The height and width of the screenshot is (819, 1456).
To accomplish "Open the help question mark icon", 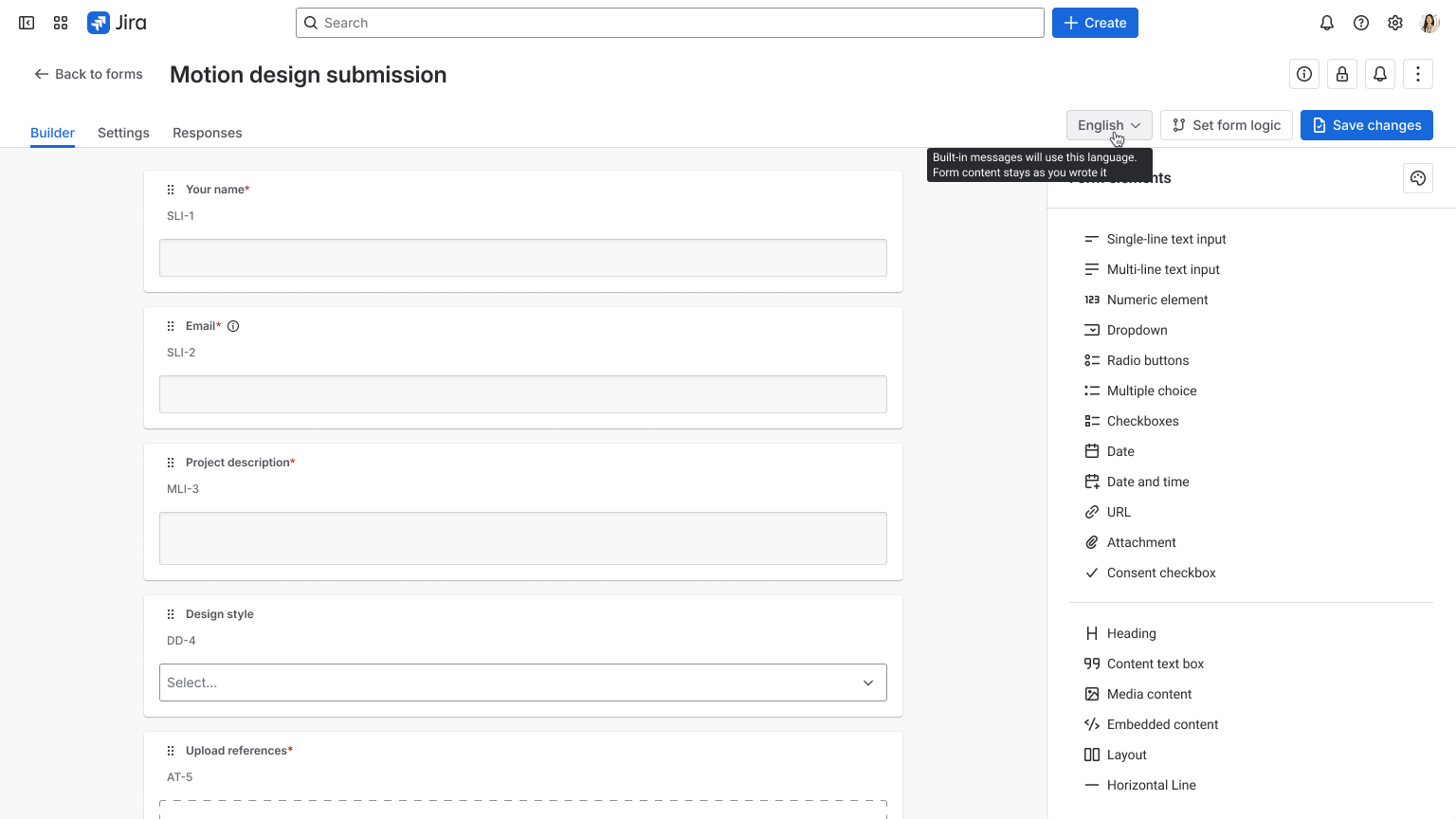I will click(x=1361, y=23).
